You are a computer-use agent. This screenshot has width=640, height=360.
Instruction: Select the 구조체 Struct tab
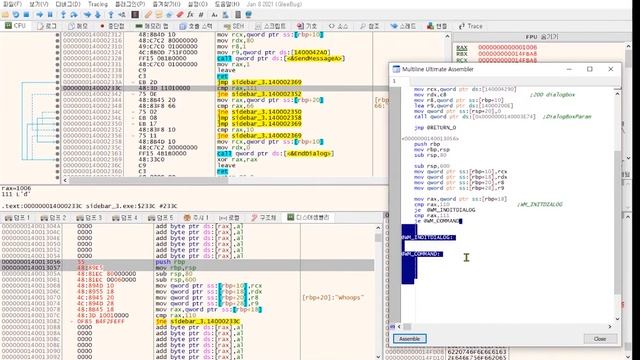[x=264, y=218]
